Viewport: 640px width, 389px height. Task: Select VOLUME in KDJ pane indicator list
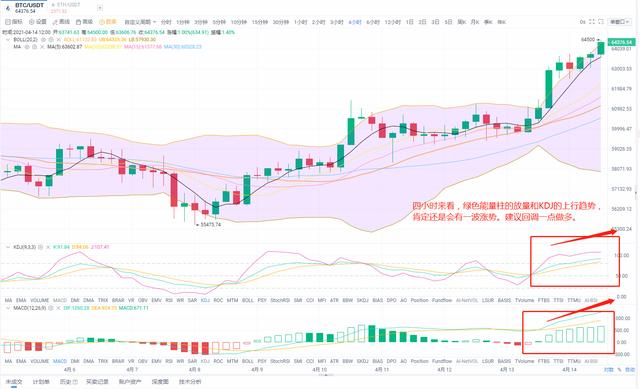pyautogui.click(x=39, y=300)
